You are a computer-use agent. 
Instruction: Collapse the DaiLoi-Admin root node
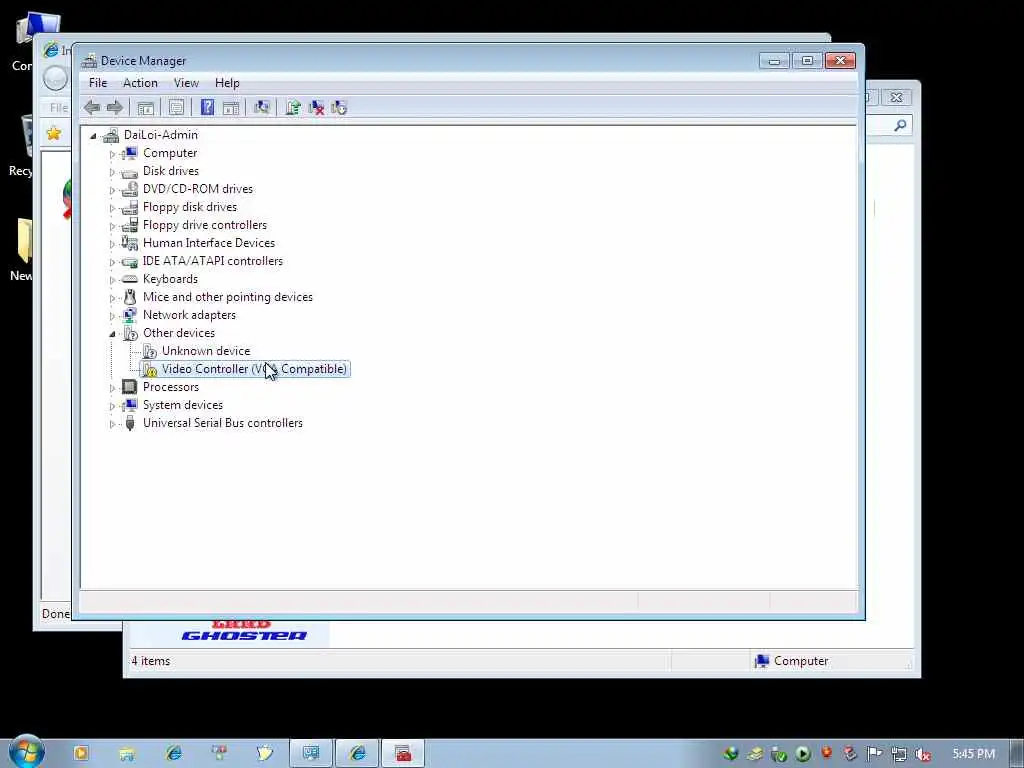pyautogui.click(x=93, y=136)
